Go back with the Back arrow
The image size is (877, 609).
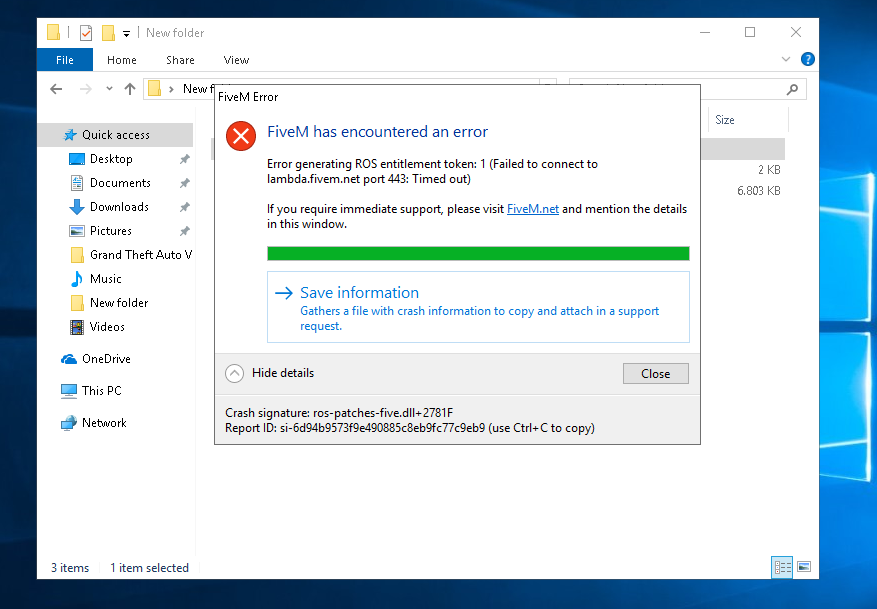pyautogui.click(x=57, y=89)
